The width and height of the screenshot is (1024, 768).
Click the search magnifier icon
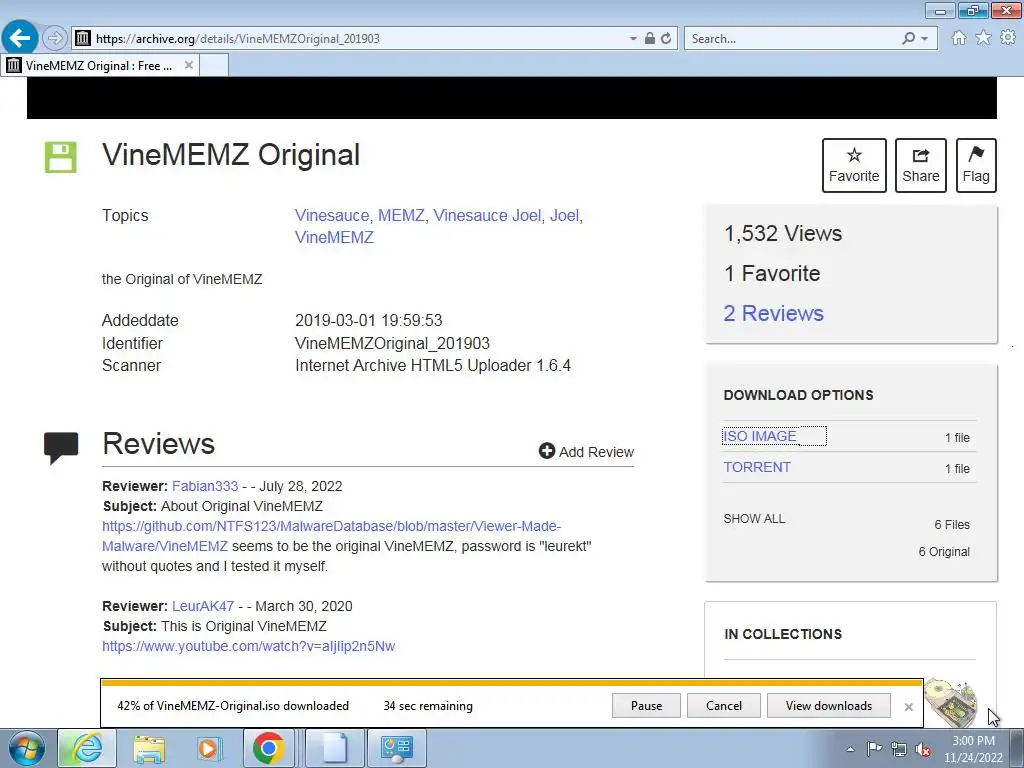[x=908, y=39]
